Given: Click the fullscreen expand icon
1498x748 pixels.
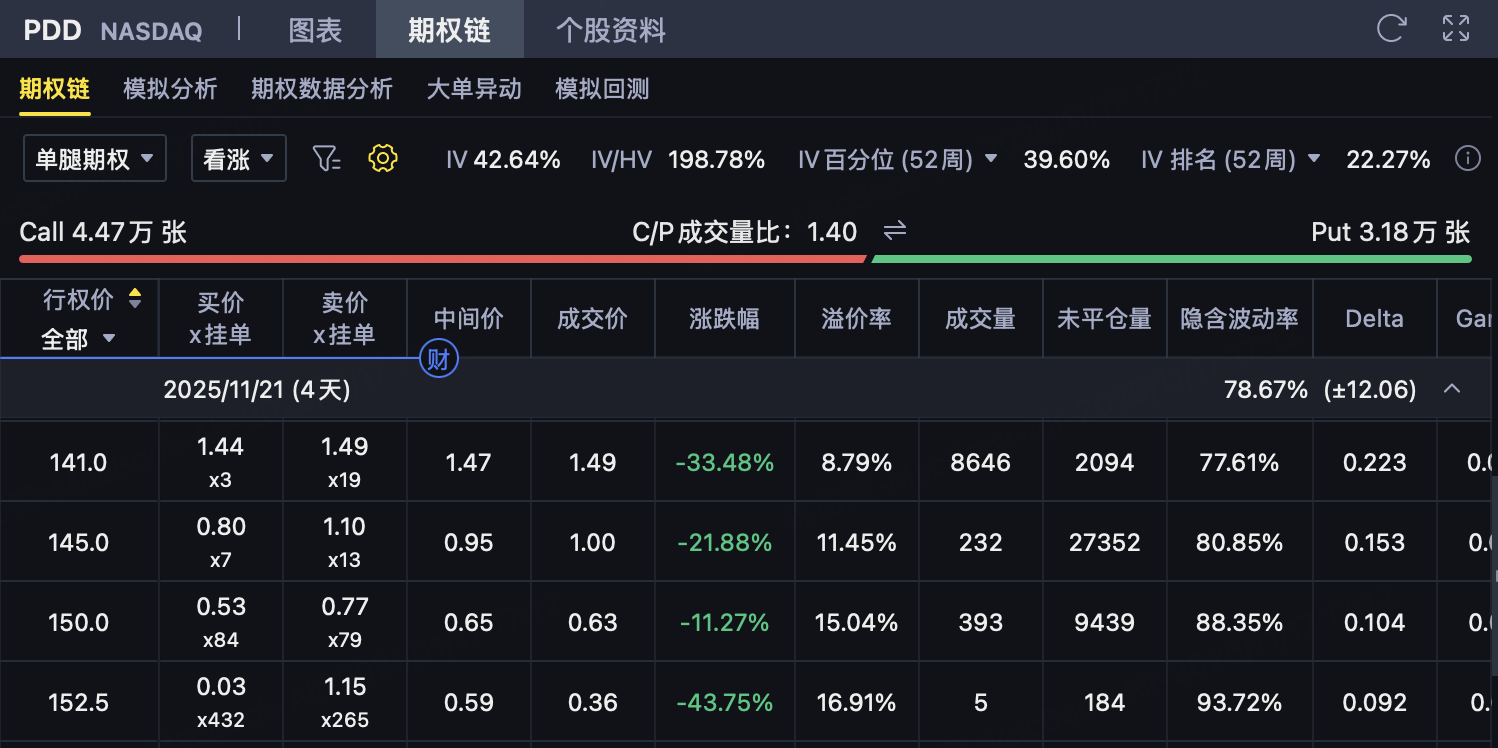Looking at the screenshot, I should tap(1456, 28).
